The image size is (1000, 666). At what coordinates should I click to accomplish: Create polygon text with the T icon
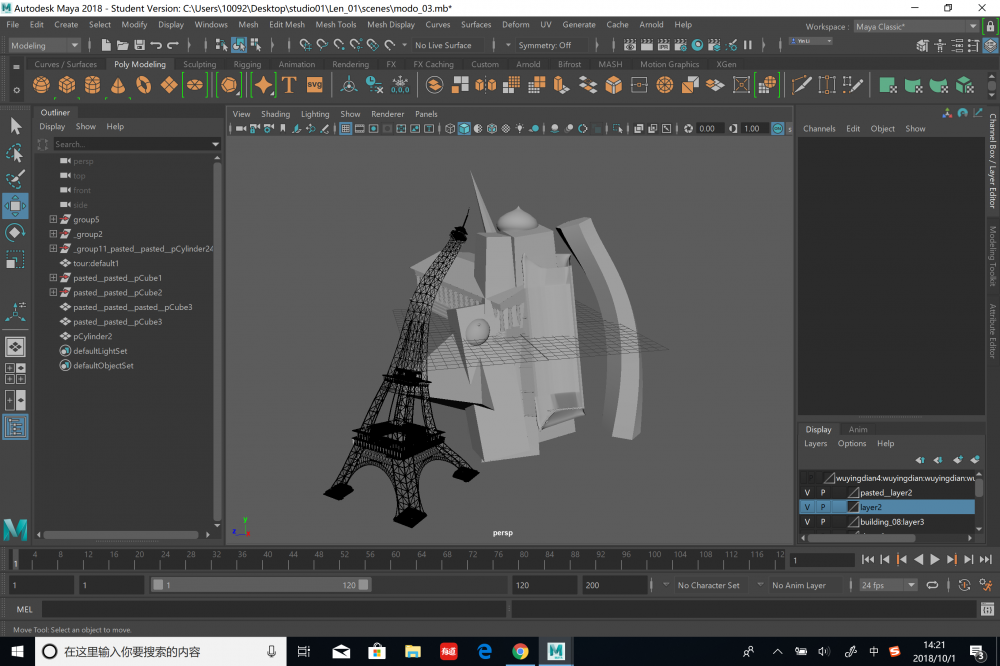pyautogui.click(x=289, y=85)
